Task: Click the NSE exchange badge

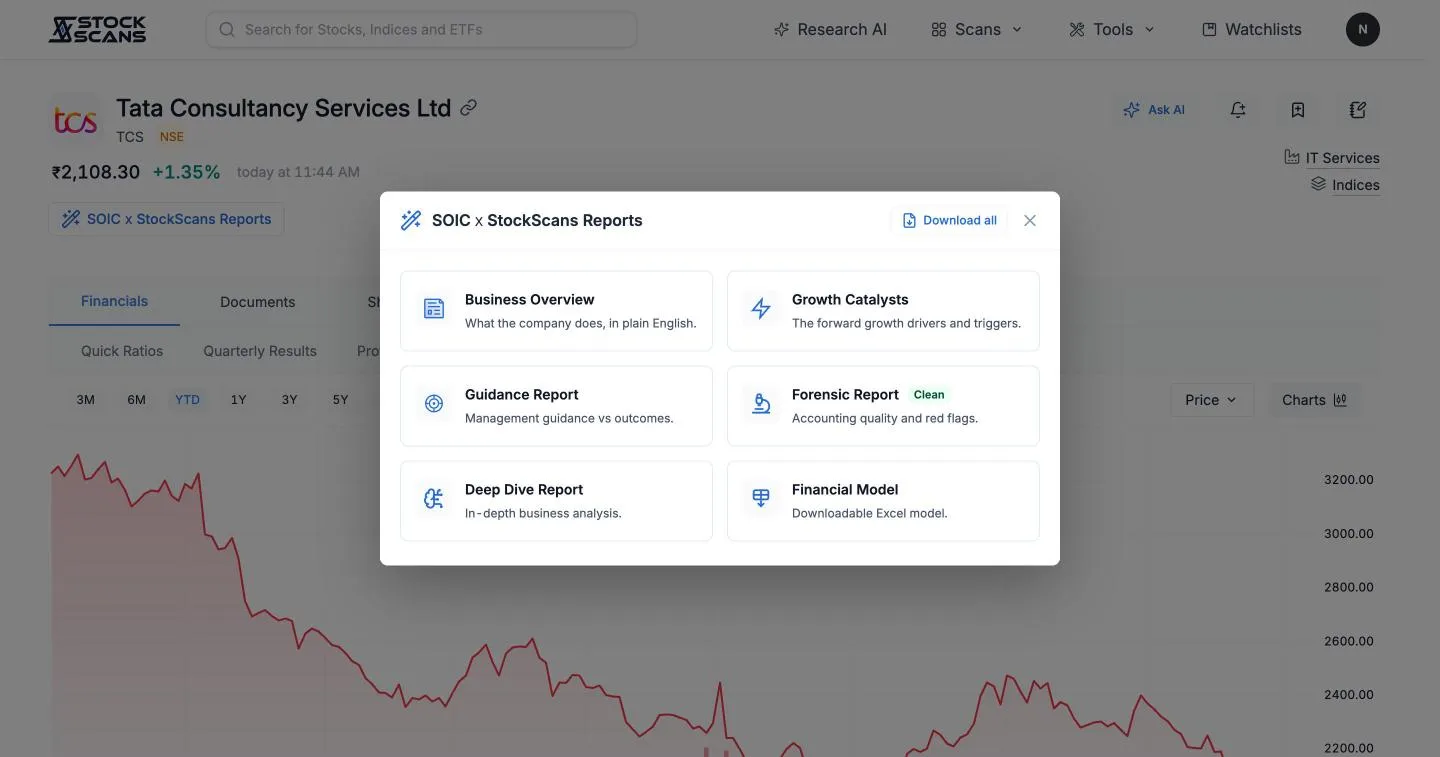Action: 172,137
